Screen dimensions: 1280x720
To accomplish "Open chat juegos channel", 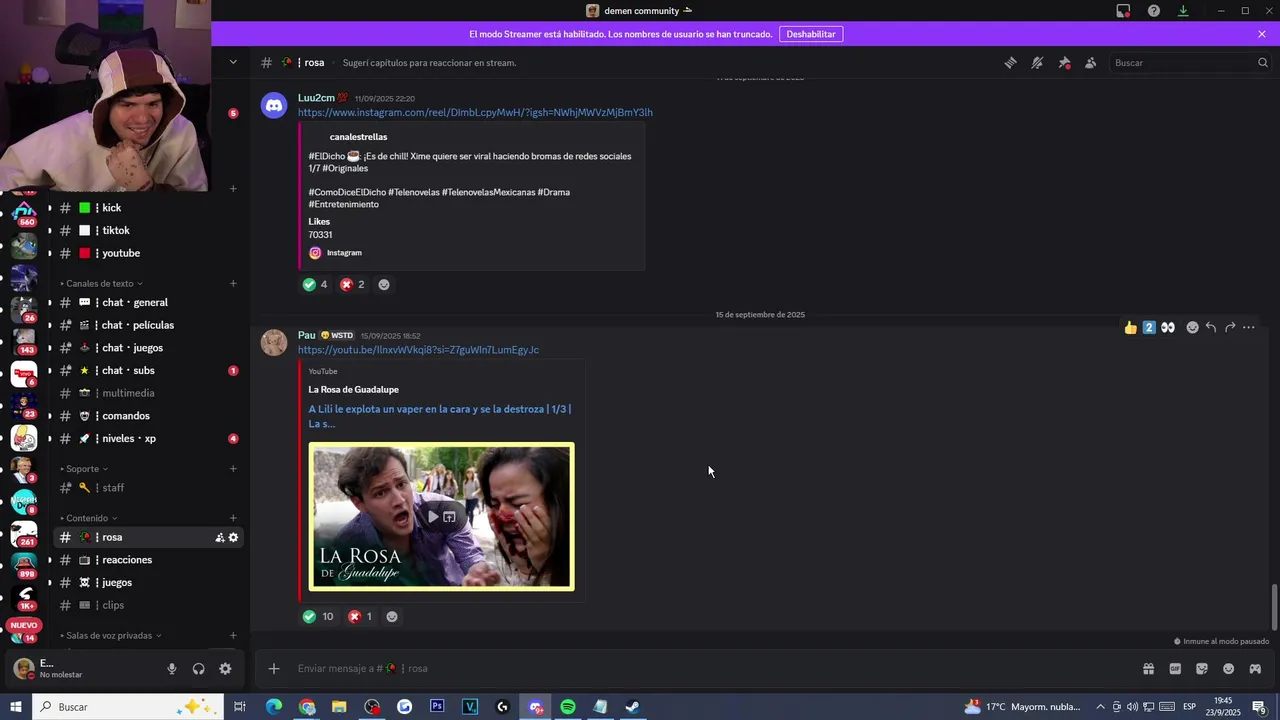I will [147, 348].
